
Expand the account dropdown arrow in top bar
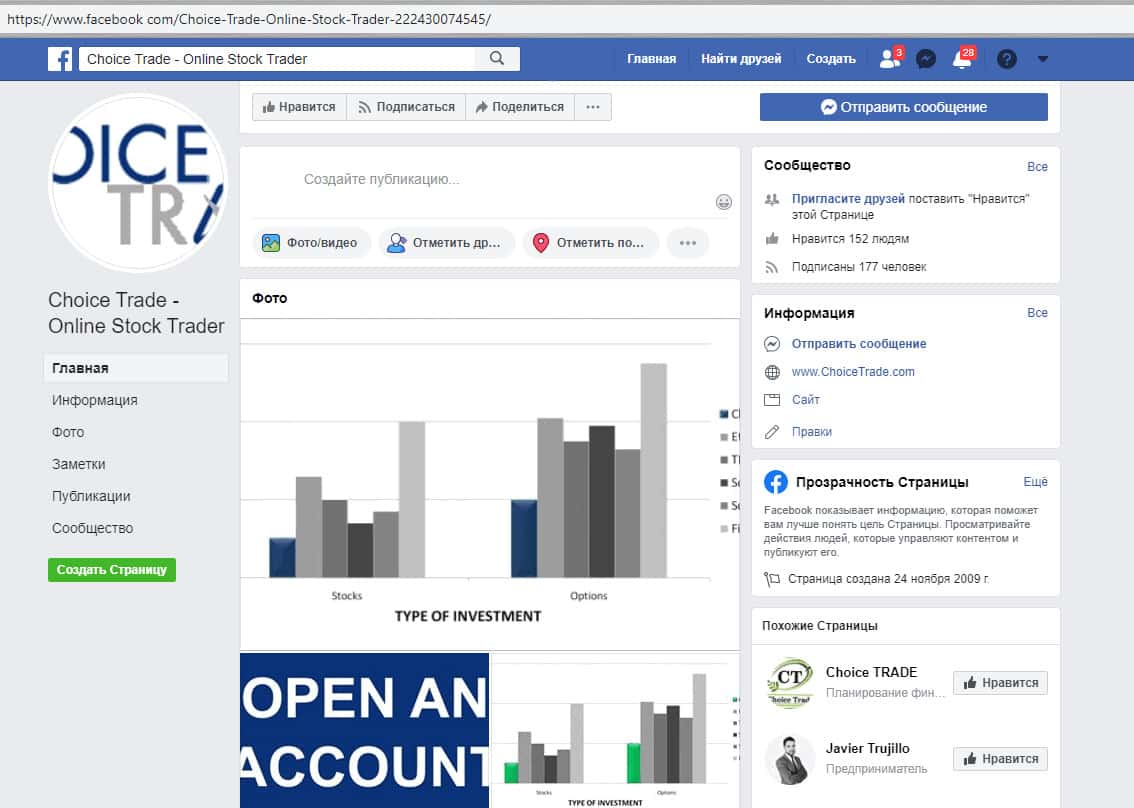pos(1042,59)
